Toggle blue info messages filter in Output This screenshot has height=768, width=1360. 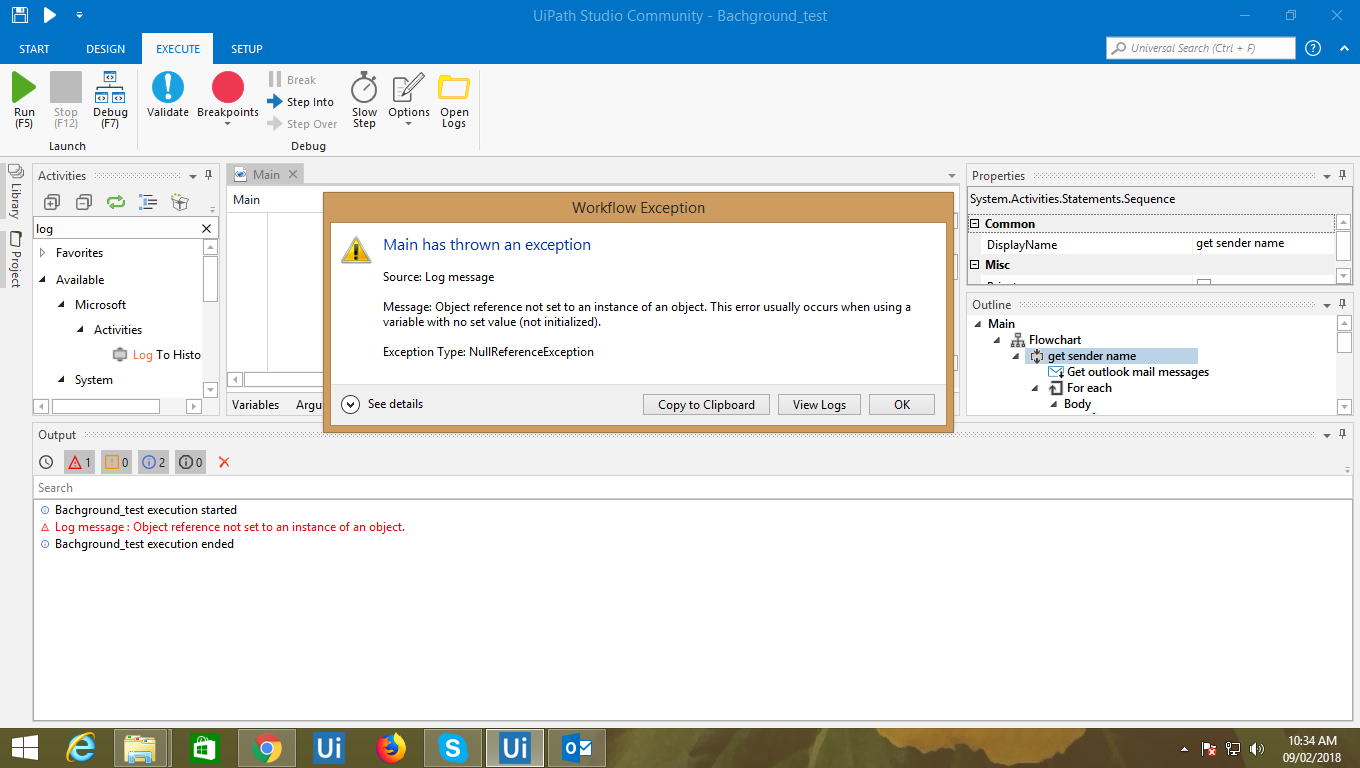153,462
